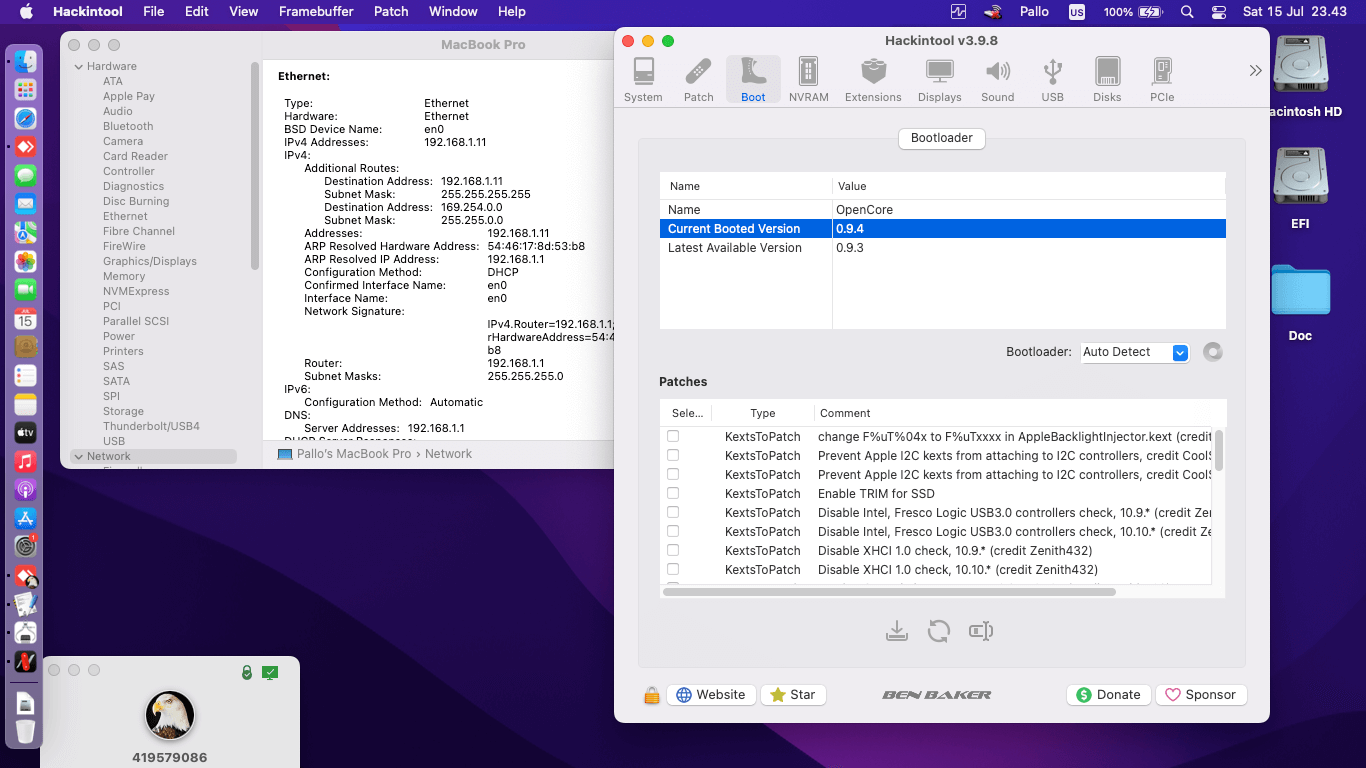1366x768 pixels.
Task: Open the Apple menu
Action: click(26, 12)
